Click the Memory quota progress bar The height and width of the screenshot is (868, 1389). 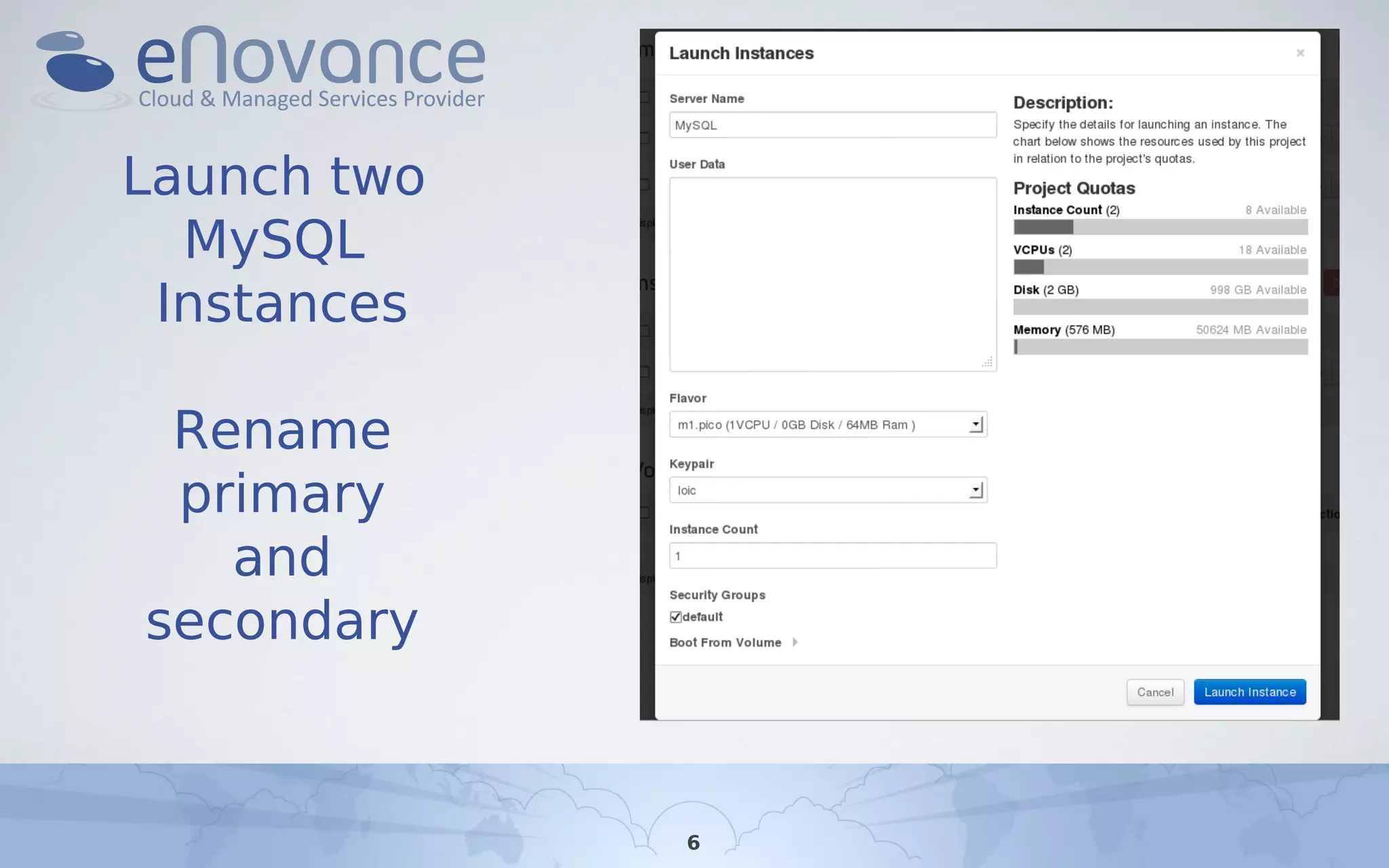(x=1160, y=347)
